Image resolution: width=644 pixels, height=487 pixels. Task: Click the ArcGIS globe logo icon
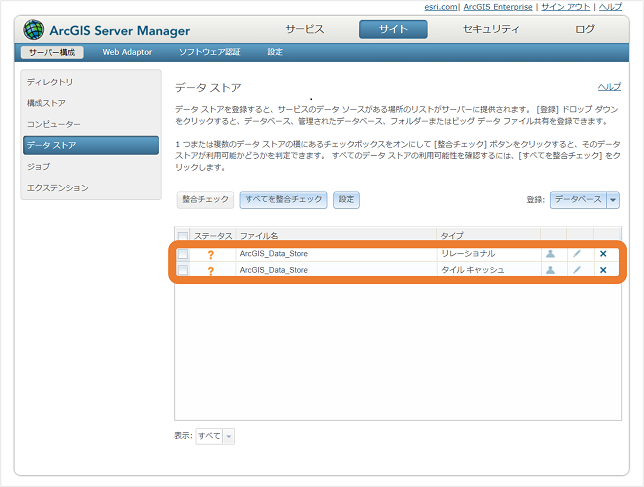point(34,30)
